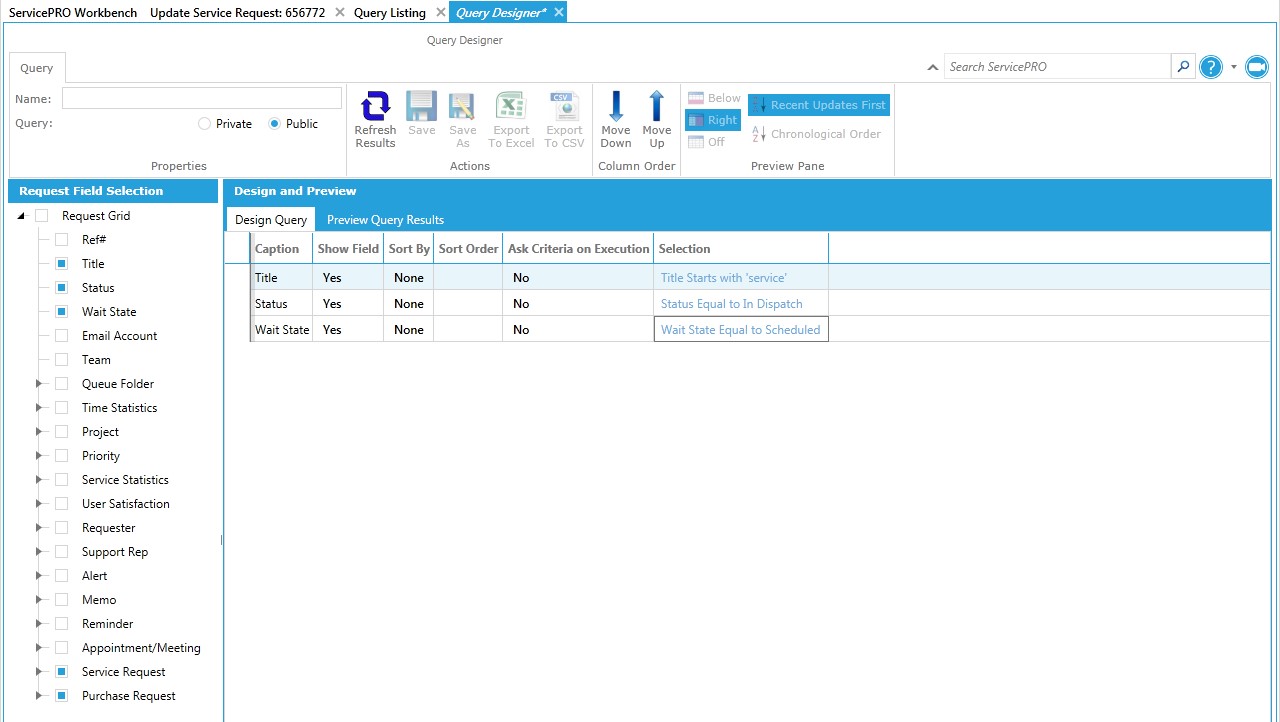Uncheck the Status field checkbox
The width and height of the screenshot is (1280, 722).
(x=61, y=288)
